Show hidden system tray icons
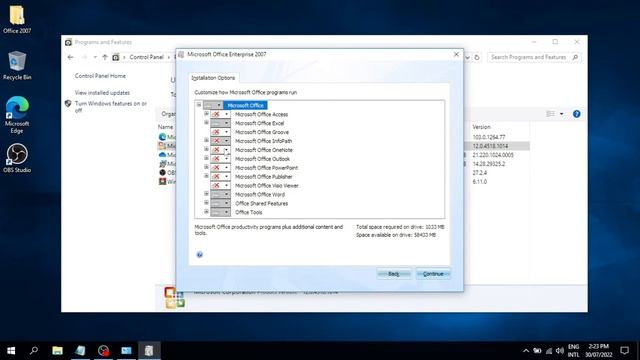The width and height of the screenshot is (640, 360). click(x=526, y=351)
